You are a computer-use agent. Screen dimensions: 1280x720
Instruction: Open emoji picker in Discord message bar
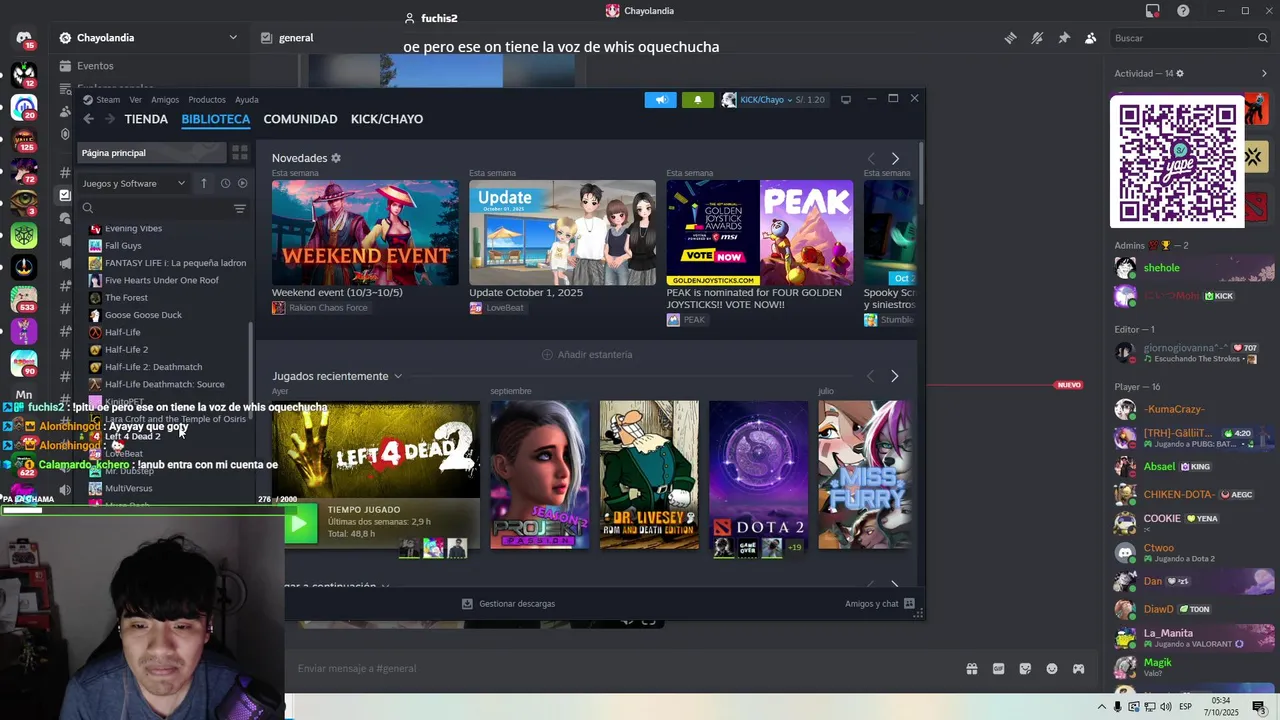(x=1052, y=669)
